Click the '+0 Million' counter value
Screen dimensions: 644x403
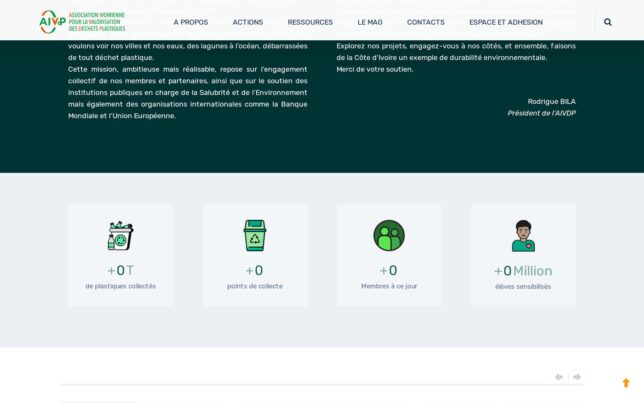523,271
